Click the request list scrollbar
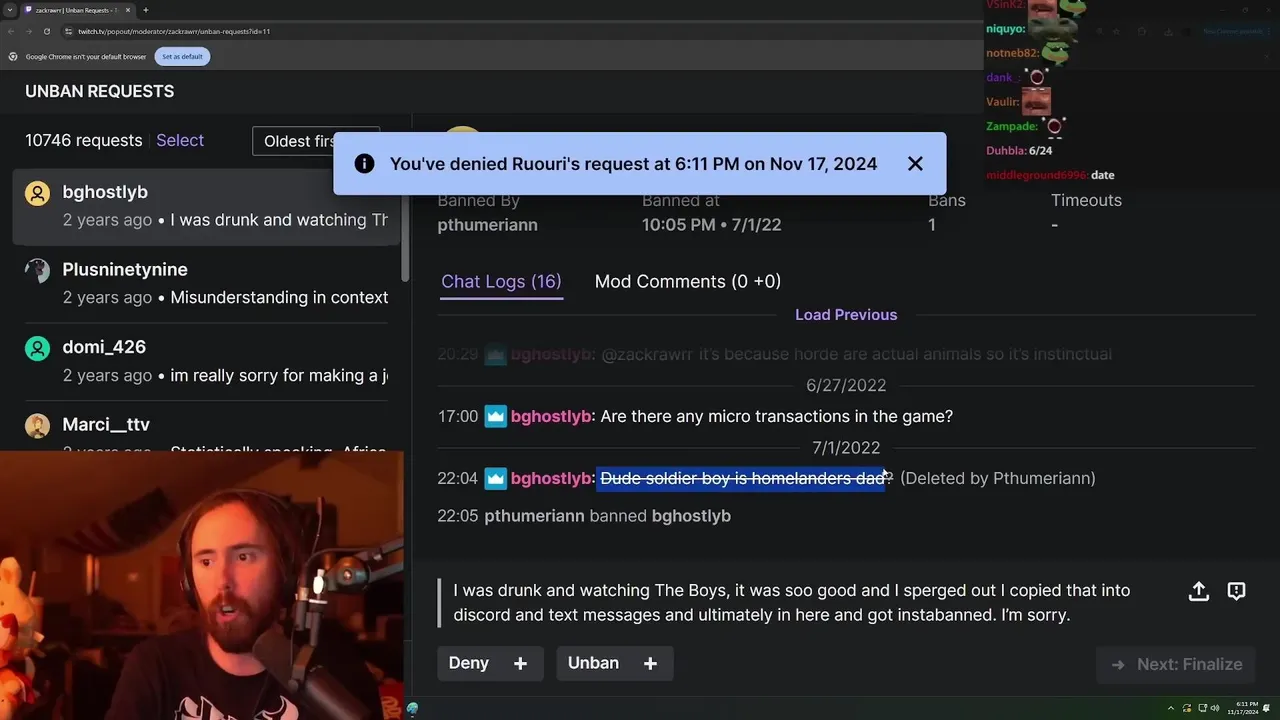Screen dimensions: 1280x720 point(405,225)
